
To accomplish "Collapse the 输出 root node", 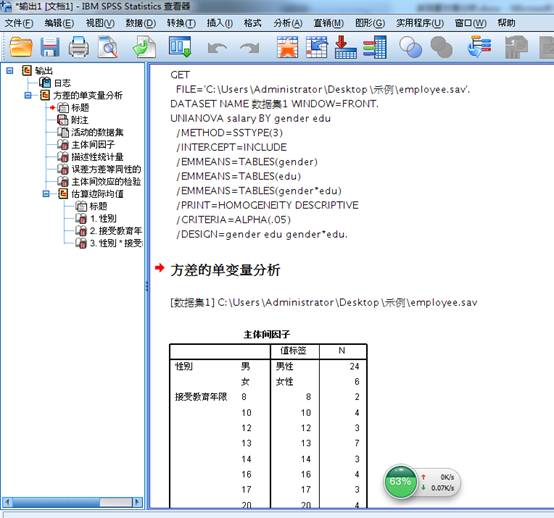I will pyautogui.click(x=10, y=71).
